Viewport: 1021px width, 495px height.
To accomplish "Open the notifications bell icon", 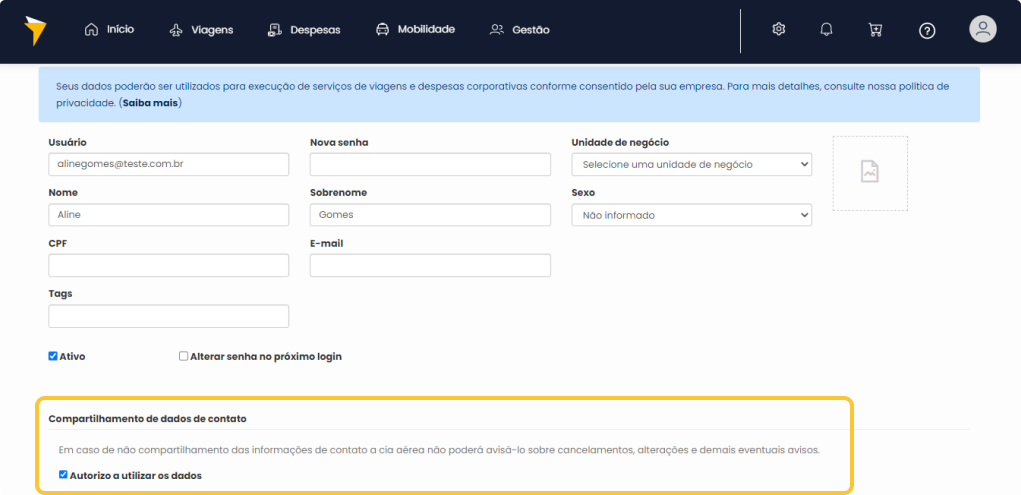I will tap(826, 30).
